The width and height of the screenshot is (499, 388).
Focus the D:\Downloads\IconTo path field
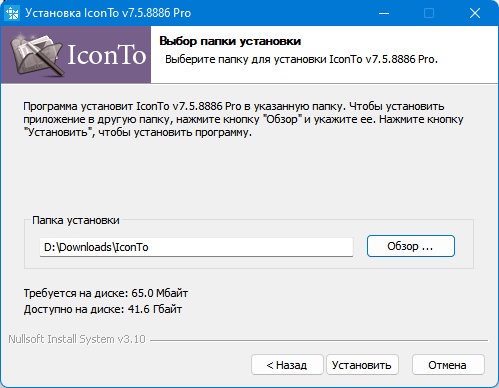click(x=196, y=247)
